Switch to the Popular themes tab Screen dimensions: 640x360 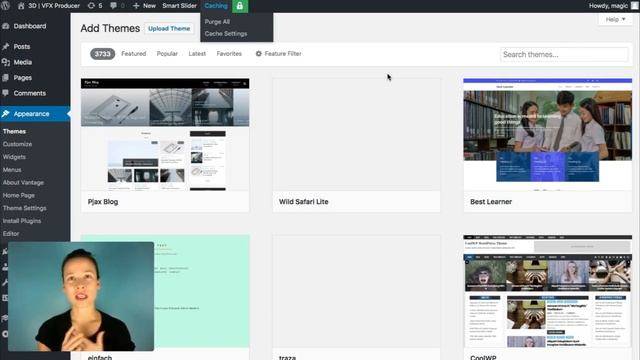pos(167,53)
